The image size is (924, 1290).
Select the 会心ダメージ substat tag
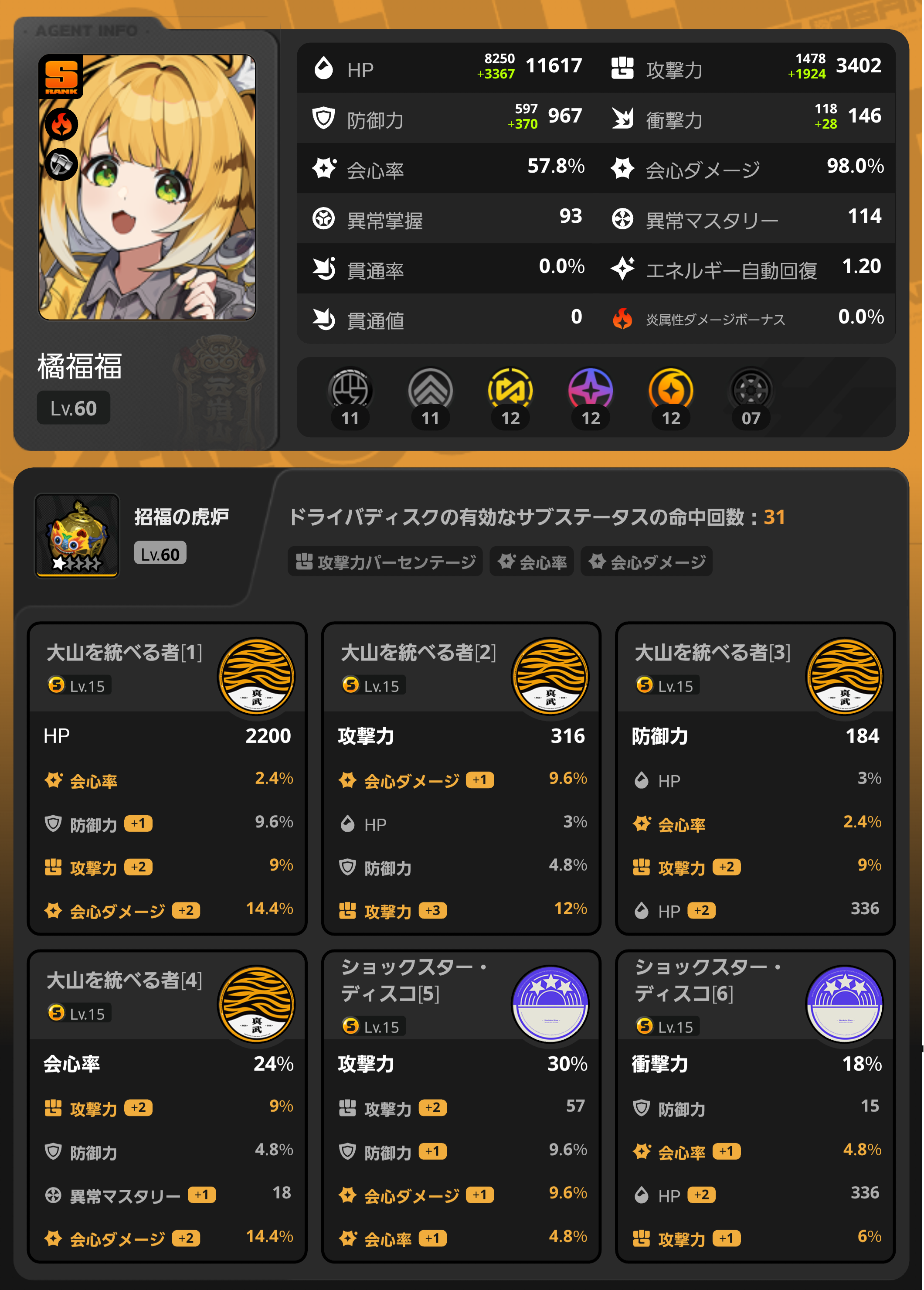click(646, 562)
